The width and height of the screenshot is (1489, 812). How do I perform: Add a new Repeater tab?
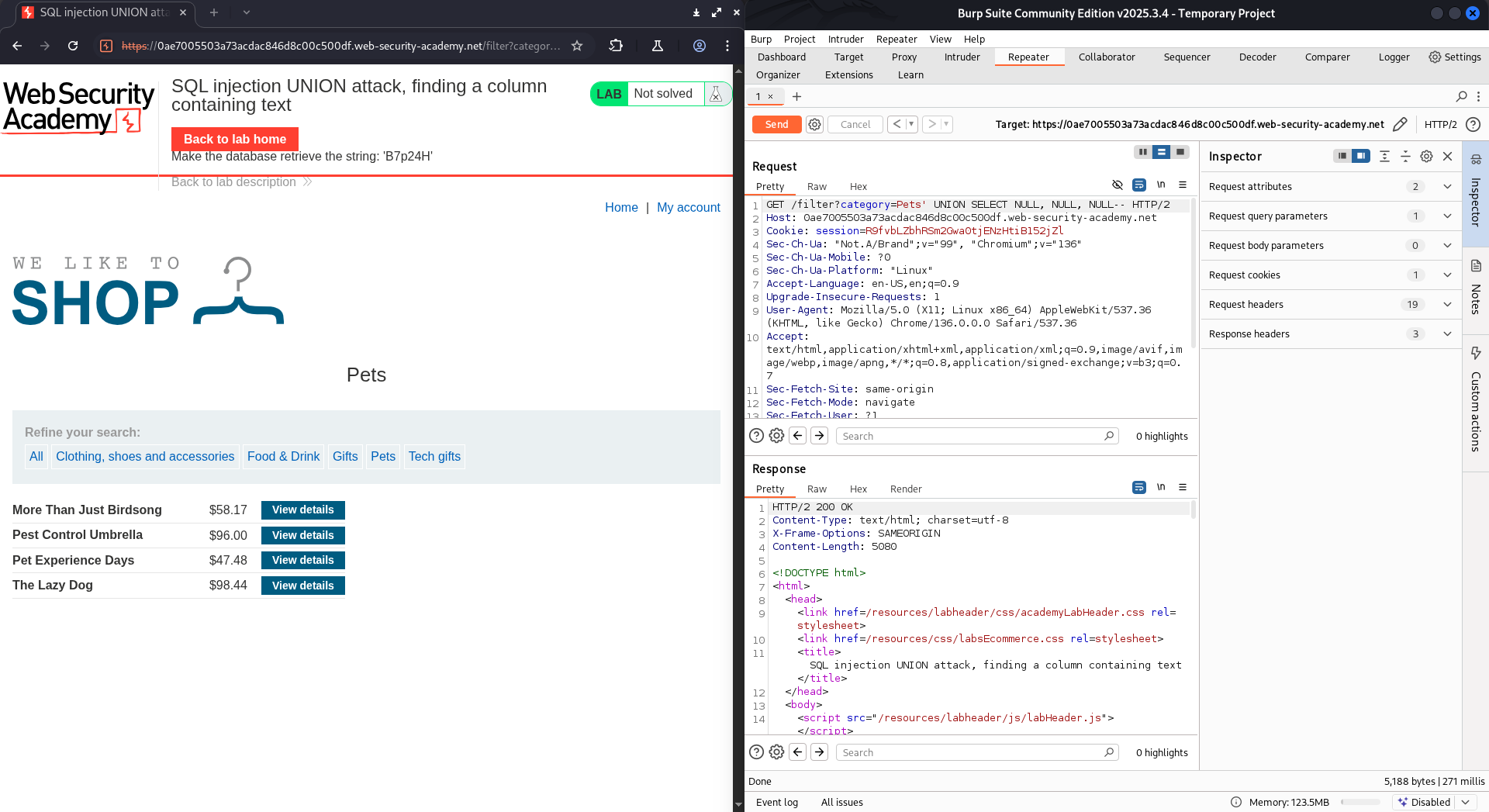[796, 96]
